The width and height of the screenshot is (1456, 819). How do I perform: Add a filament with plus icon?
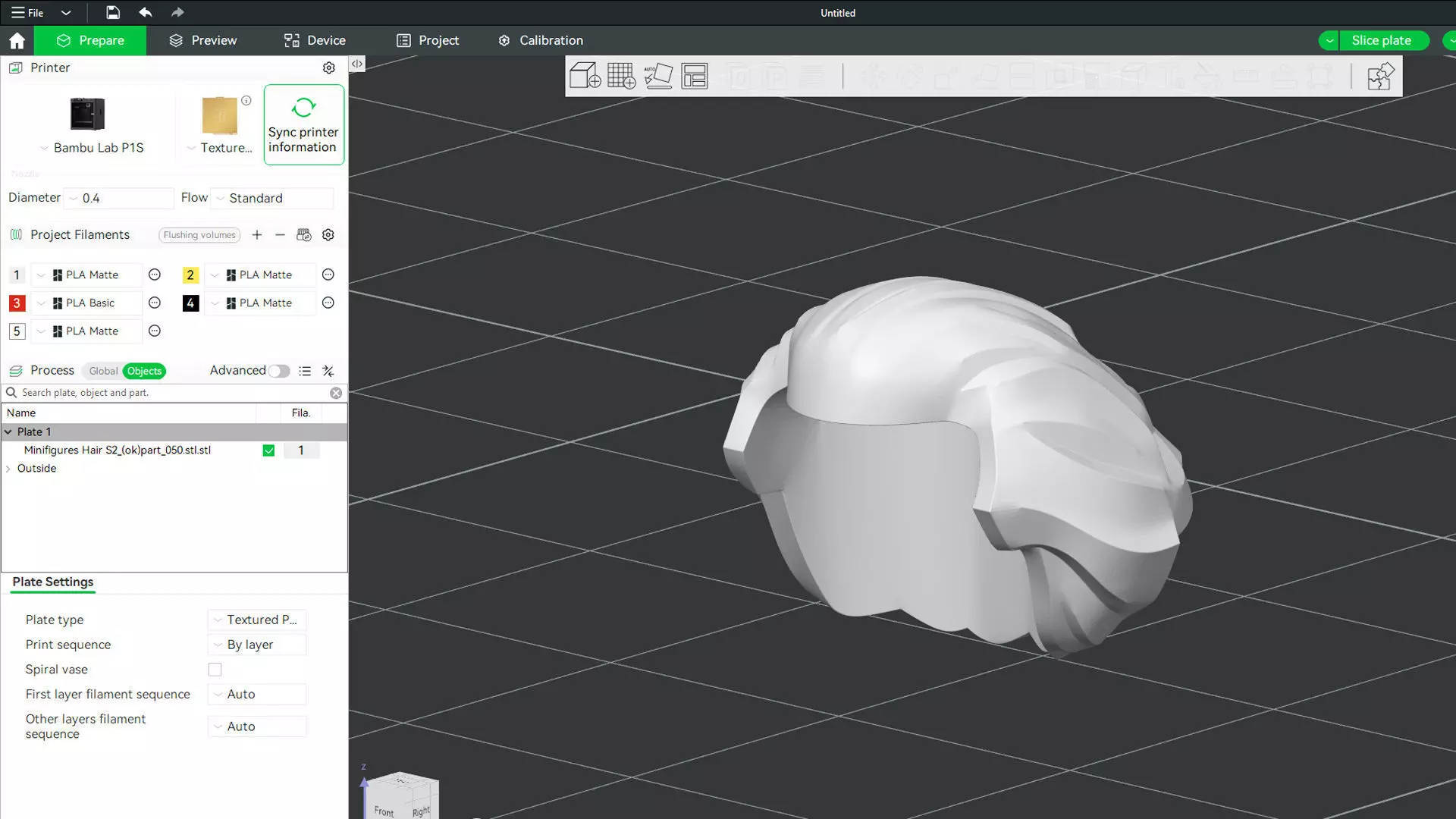point(257,235)
